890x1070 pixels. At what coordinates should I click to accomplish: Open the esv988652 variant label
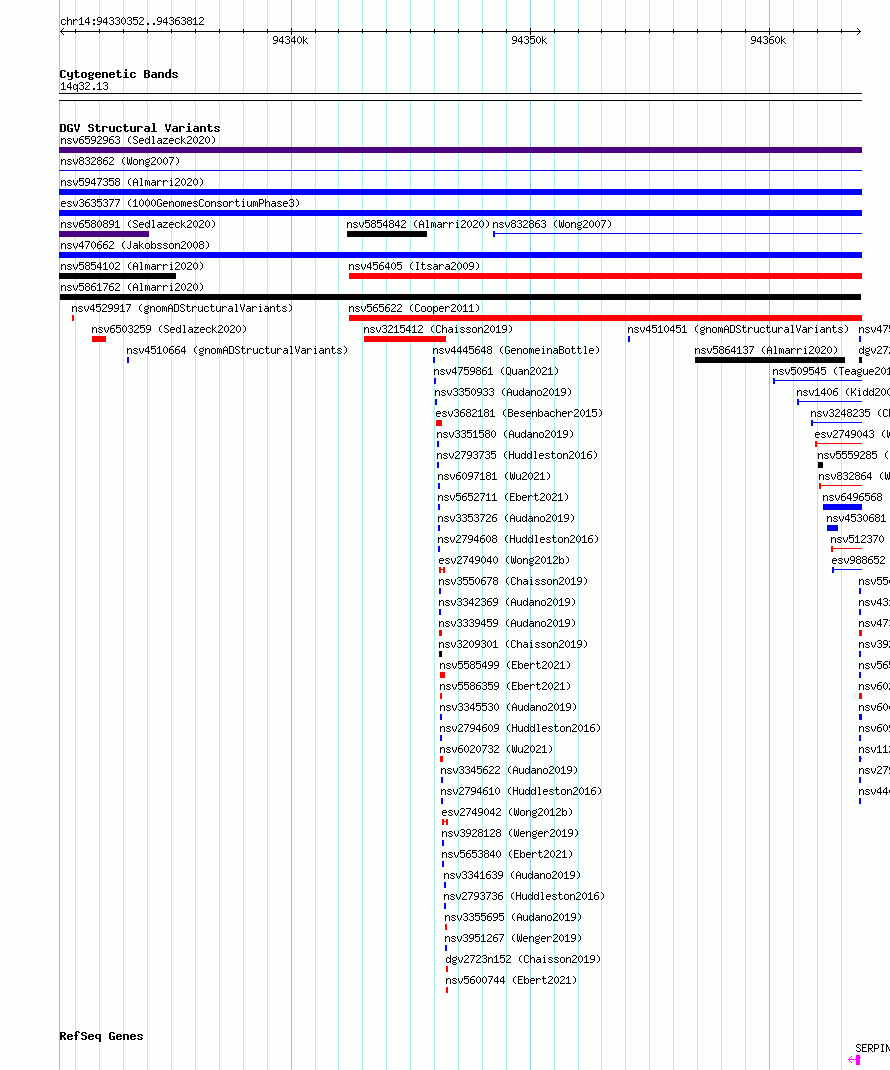(859, 560)
